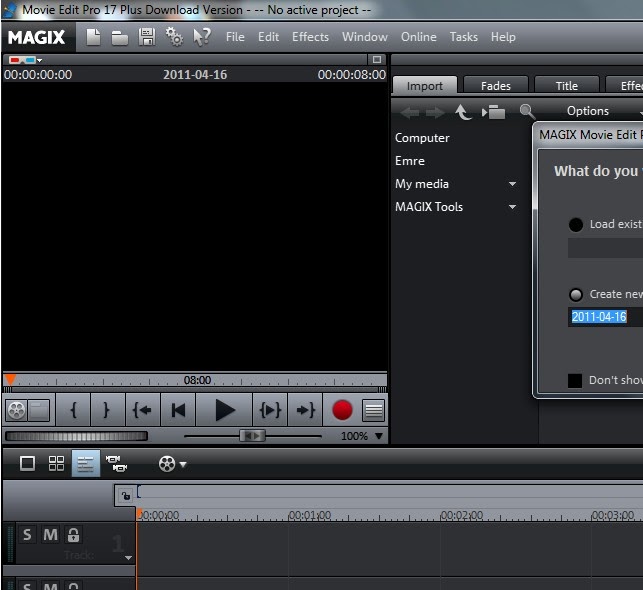Set range end with the closing brace button
The width and height of the screenshot is (643, 590).
tap(107, 410)
